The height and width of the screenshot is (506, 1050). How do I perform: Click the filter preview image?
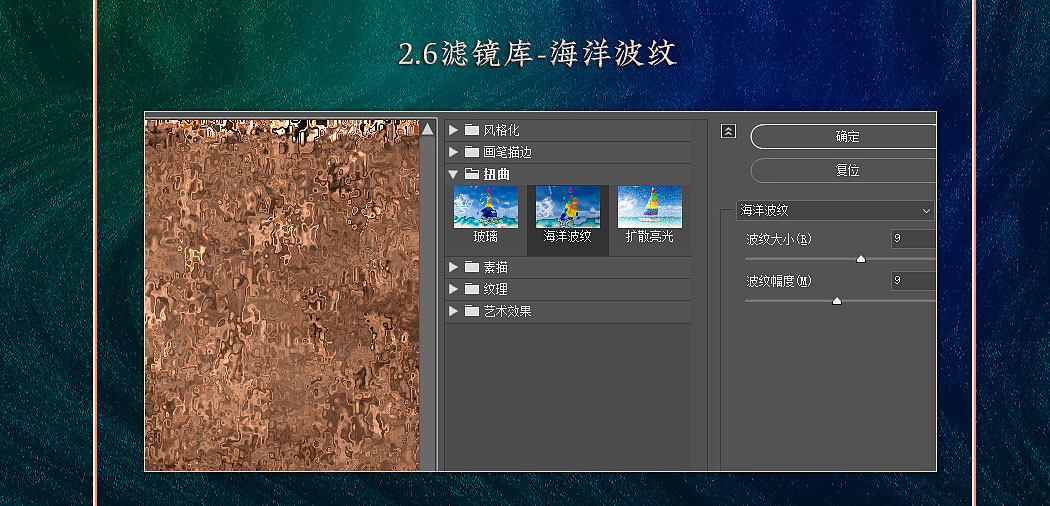coord(282,295)
